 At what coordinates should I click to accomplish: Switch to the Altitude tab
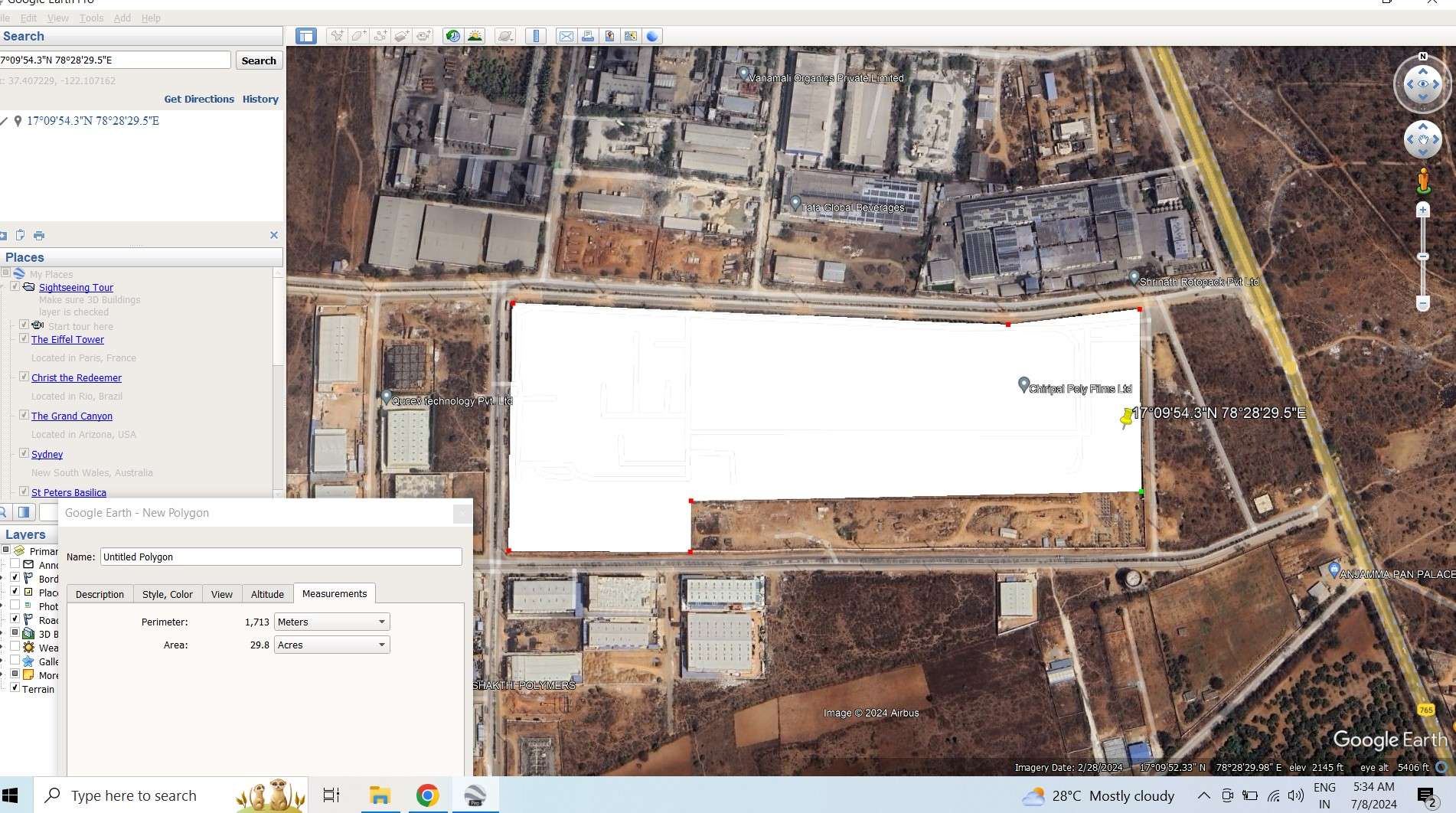[x=267, y=594]
